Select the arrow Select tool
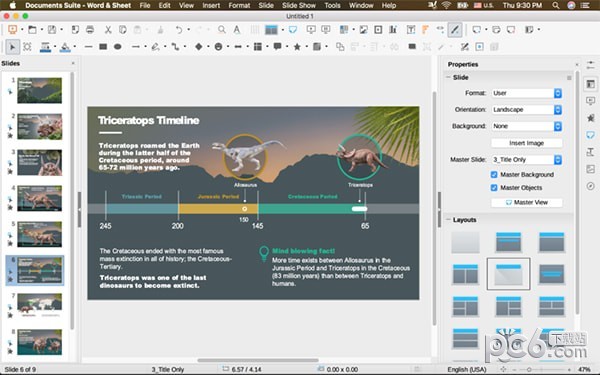The width and height of the screenshot is (600, 375). tap(12, 47)
